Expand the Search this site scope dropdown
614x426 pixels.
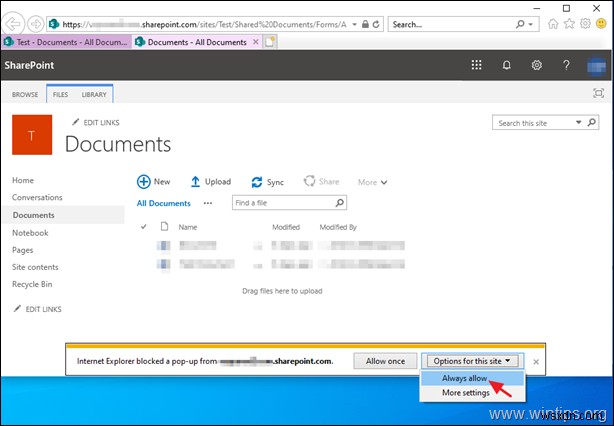click(x=578, y=123)
